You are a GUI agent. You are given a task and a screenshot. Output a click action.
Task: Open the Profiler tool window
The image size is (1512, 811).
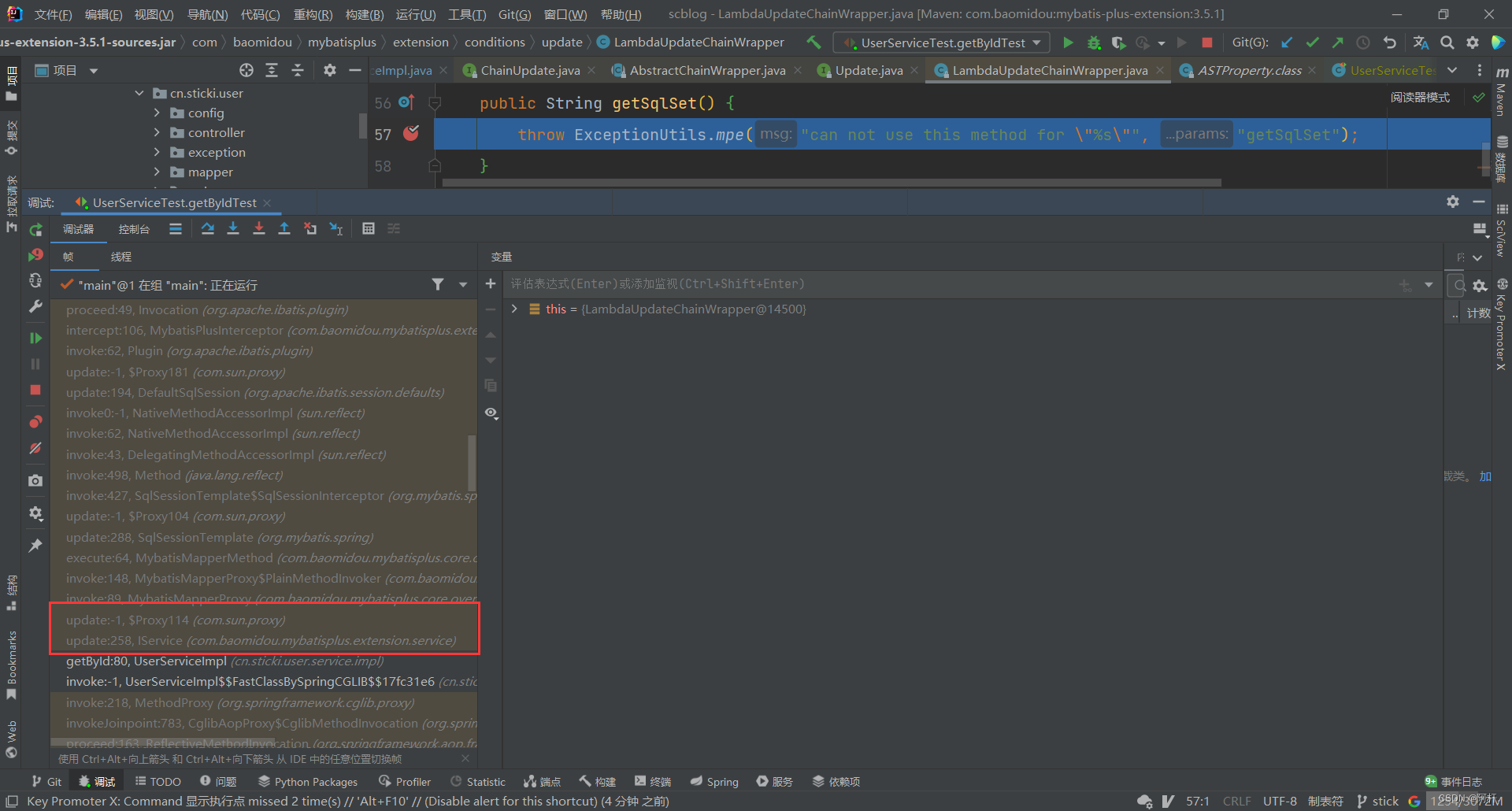405,782
